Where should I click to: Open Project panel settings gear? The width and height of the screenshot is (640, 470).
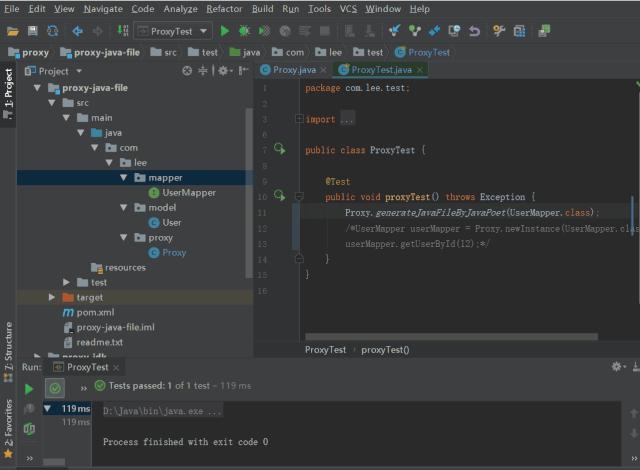pyautogui.click(x=222, y=71)
